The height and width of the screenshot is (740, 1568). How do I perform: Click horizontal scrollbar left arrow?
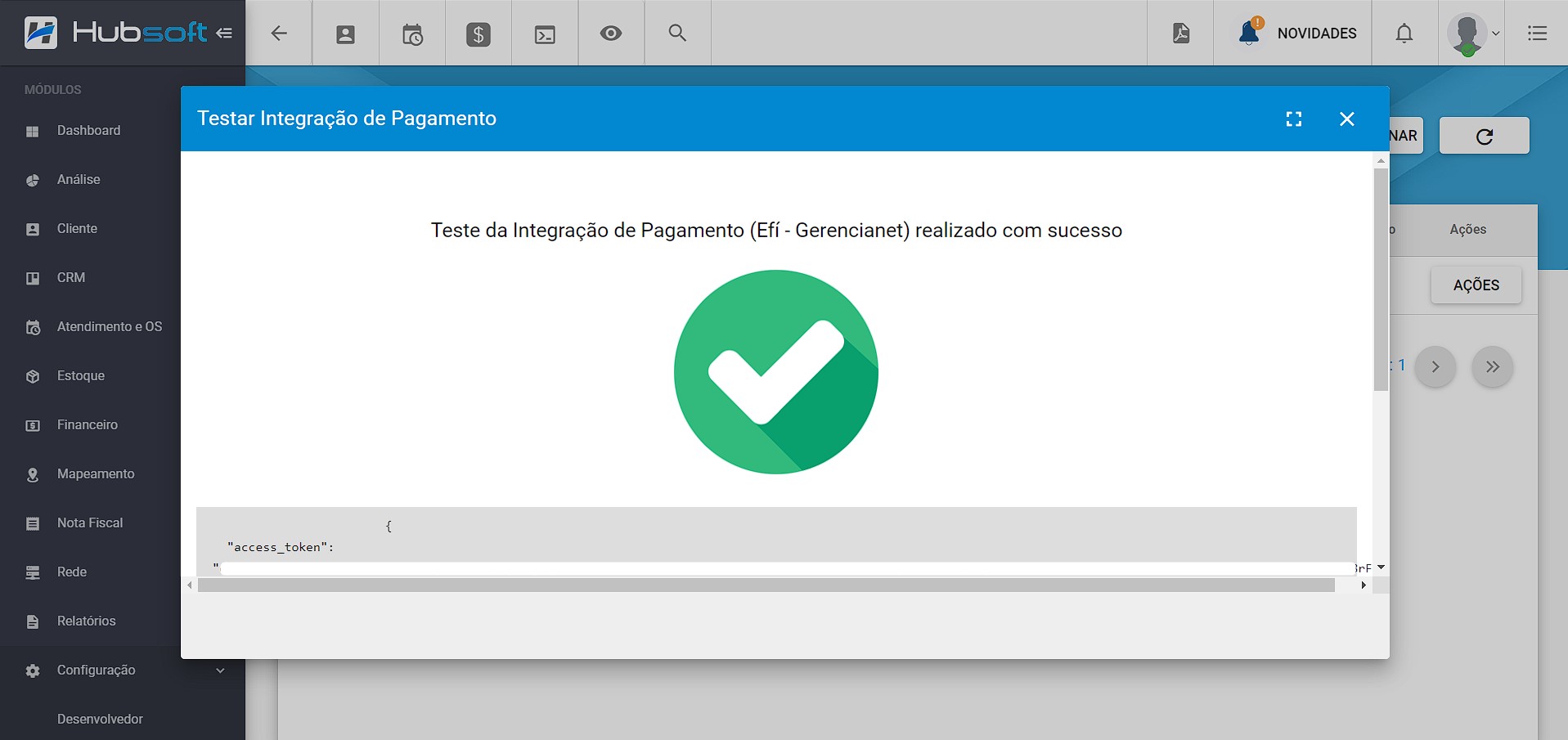coord(190,585)
